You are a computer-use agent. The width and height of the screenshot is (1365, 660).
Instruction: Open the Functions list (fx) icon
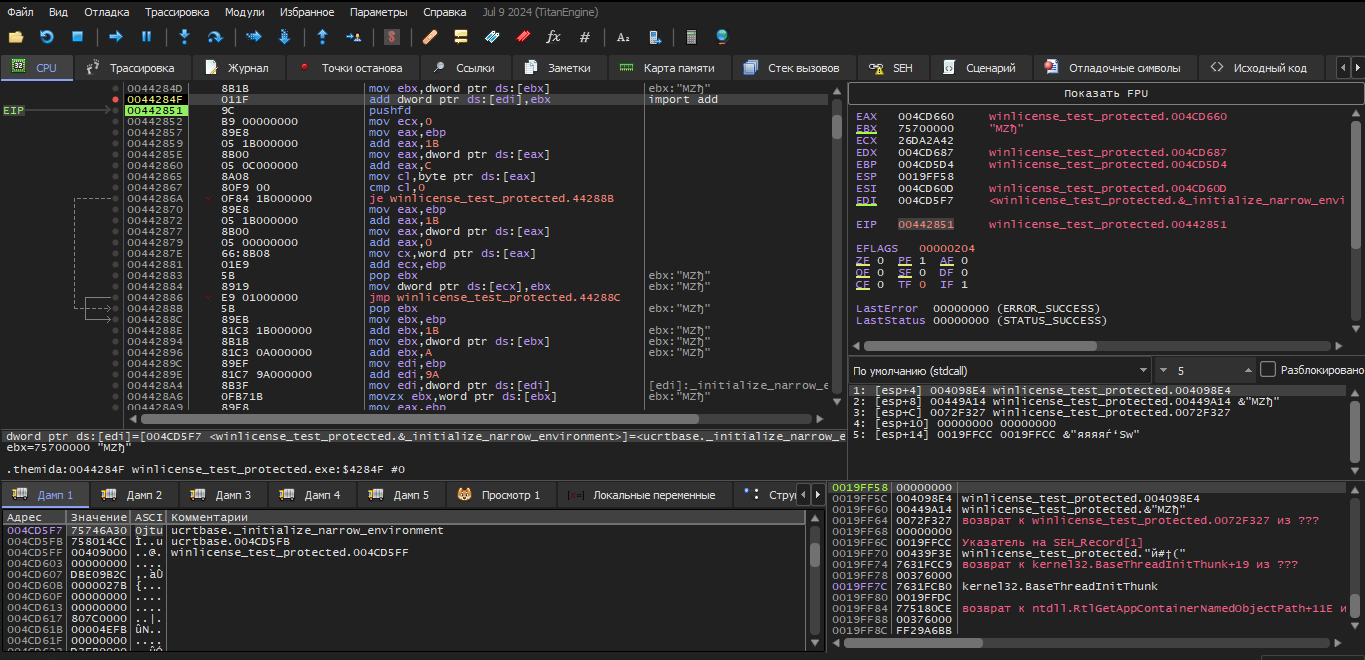point(553,37)
